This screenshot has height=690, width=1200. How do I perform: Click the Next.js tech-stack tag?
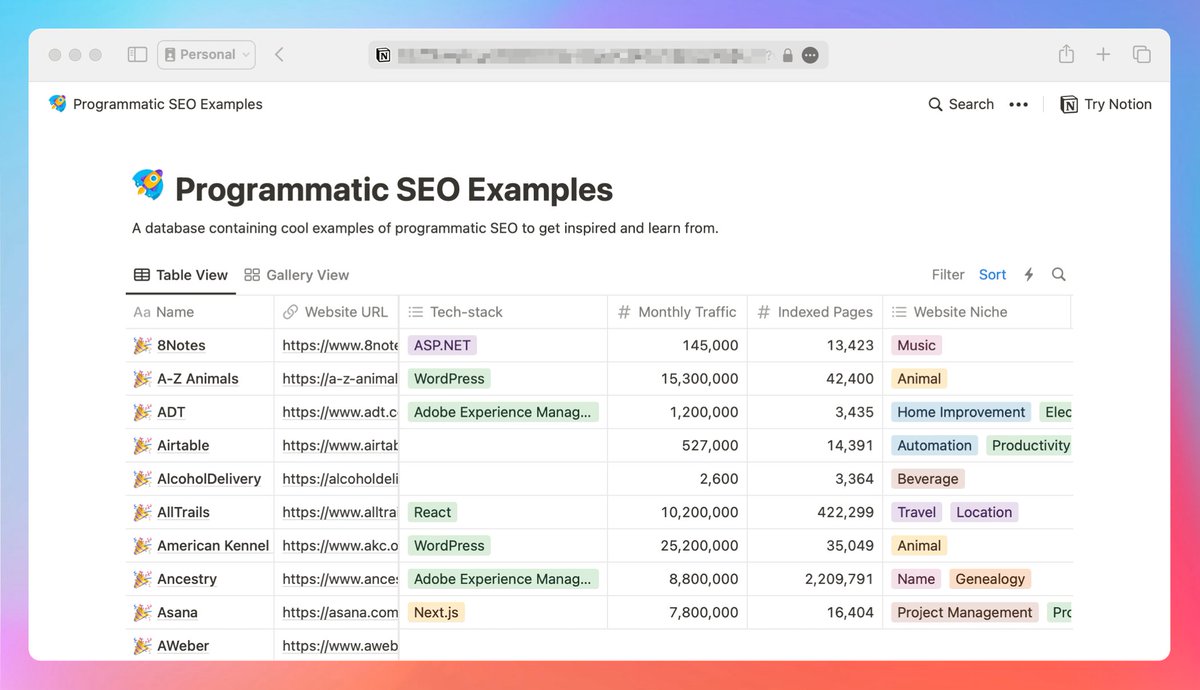(x=437, y=612)
